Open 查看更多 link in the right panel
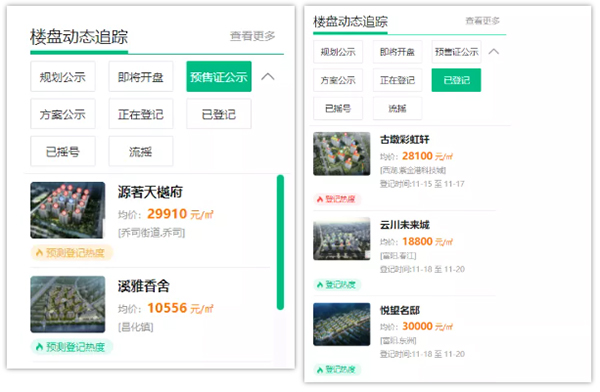Image resolution: width=600 pixels, height=392 pixels. click(x=482, y=21)
